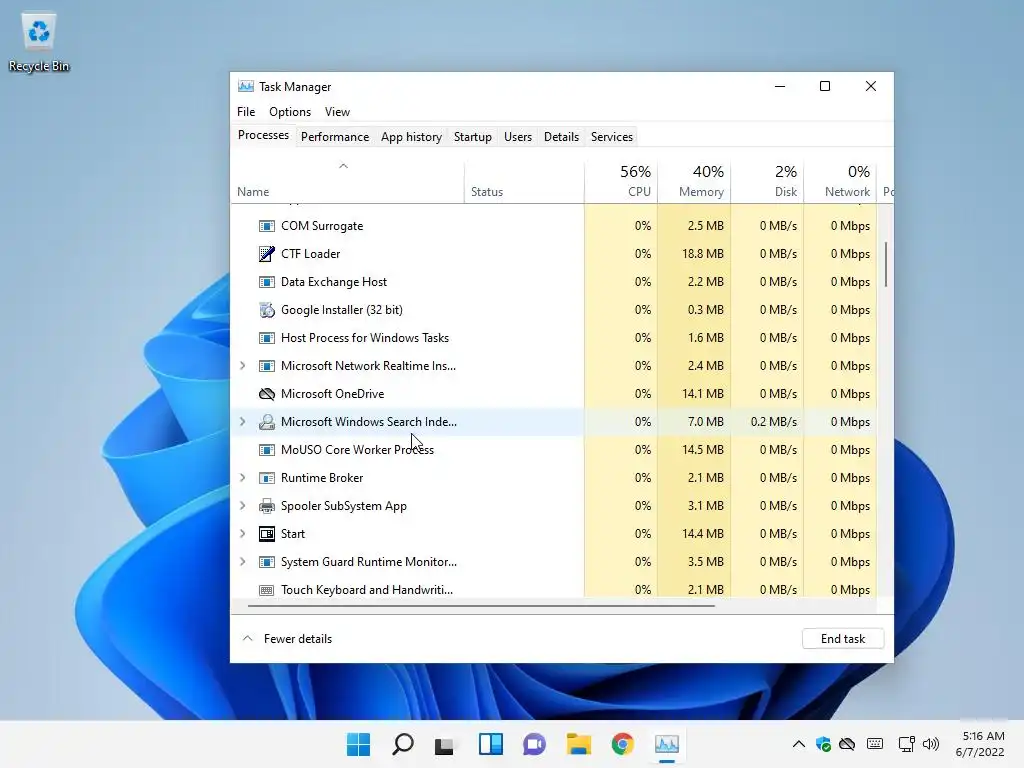Select the CTF Loader 18.8 MB memory cell
1024x768 pixels.
pyautogui.click(x=694, y=254)
